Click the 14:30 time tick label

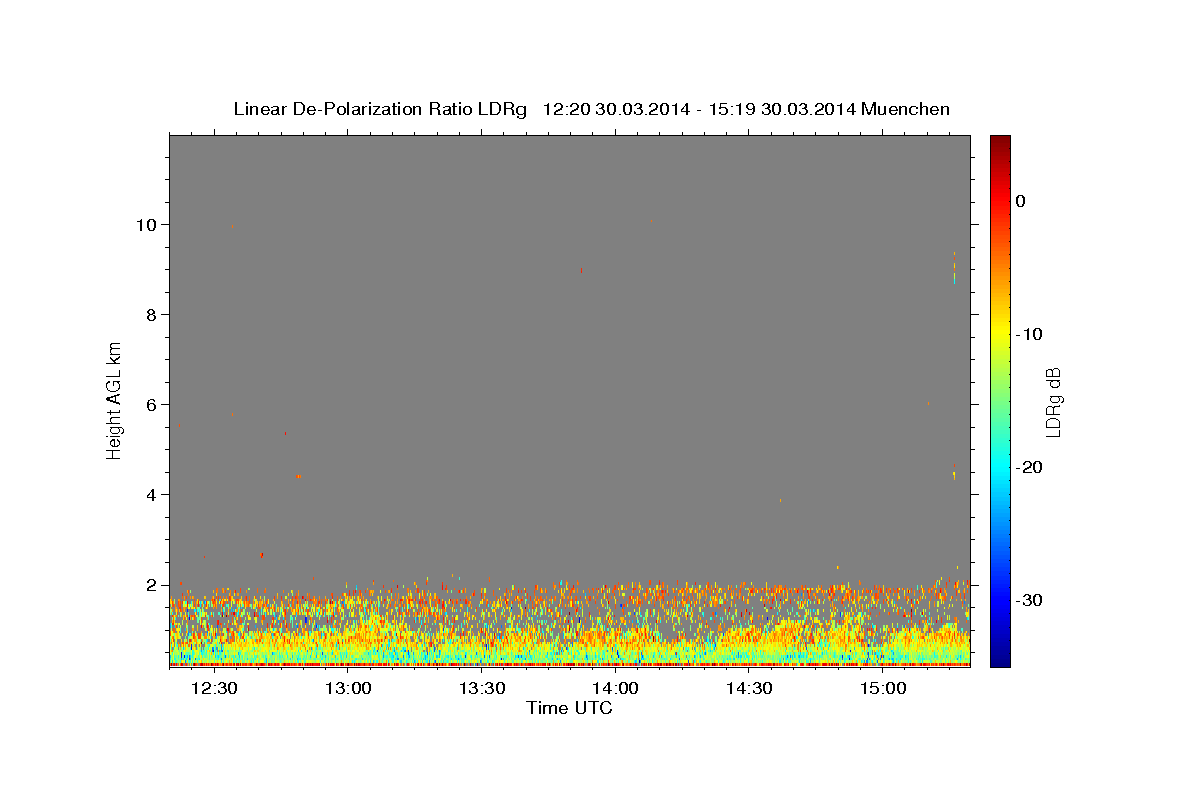pos(749,688)
